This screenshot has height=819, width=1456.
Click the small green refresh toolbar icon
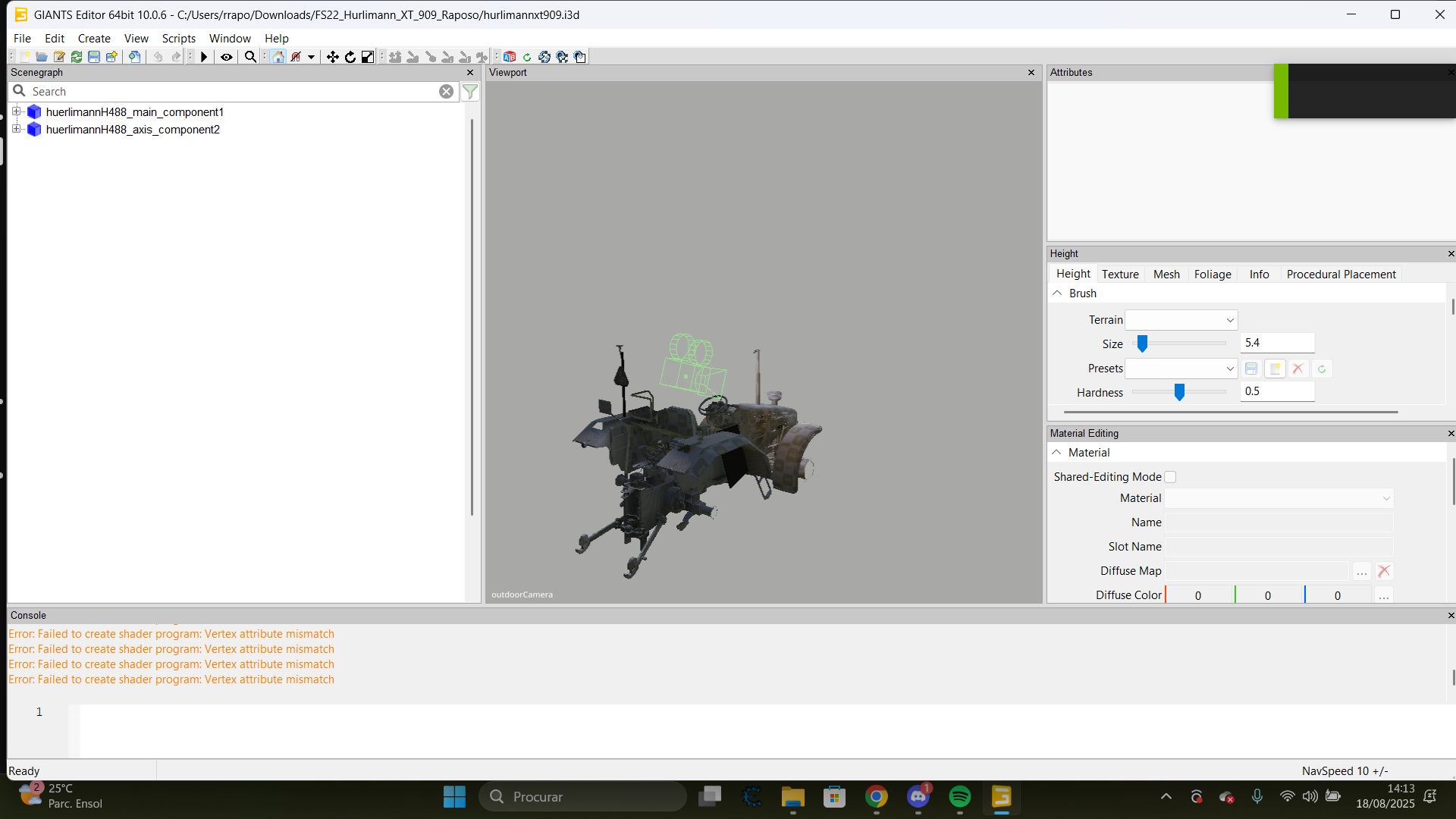527,57
